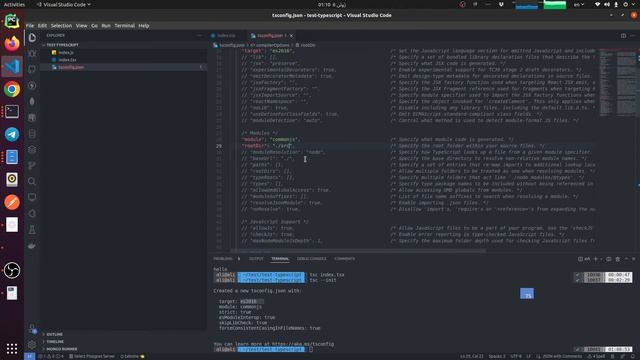Viewport: 640px width, 360px height.
Task: Switch to the index.tsx editor tab
Action: (226, 36)
